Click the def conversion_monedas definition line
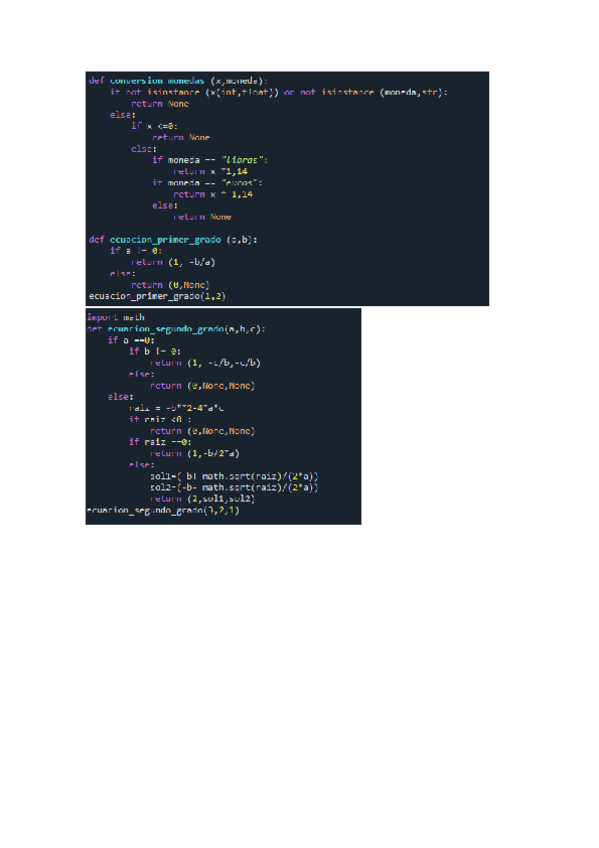Screen dimensions: 599x848 [178, 81]
